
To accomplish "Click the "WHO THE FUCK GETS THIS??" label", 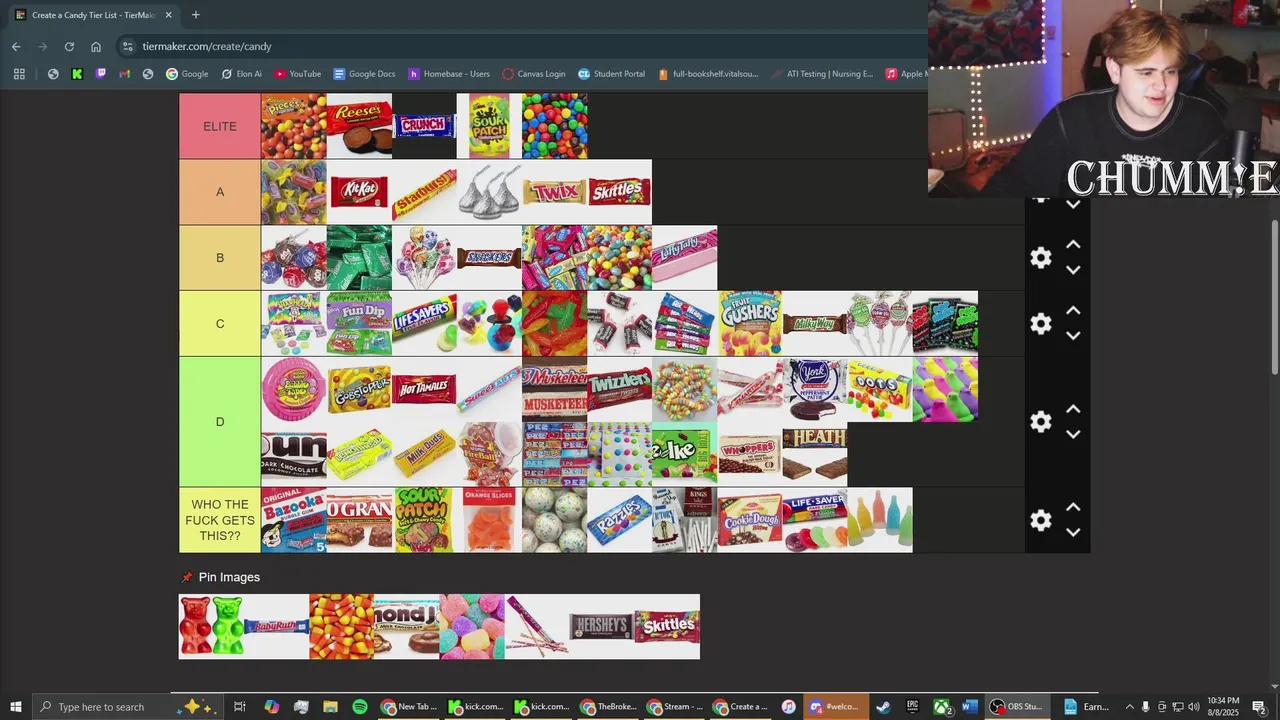I will [x=220, y=520].
